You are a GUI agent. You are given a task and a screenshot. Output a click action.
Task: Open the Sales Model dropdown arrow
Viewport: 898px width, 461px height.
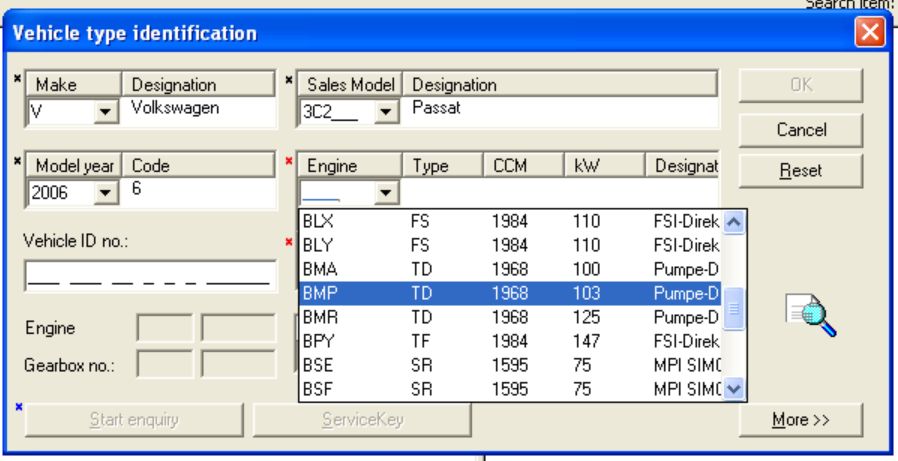click(386, 111)
